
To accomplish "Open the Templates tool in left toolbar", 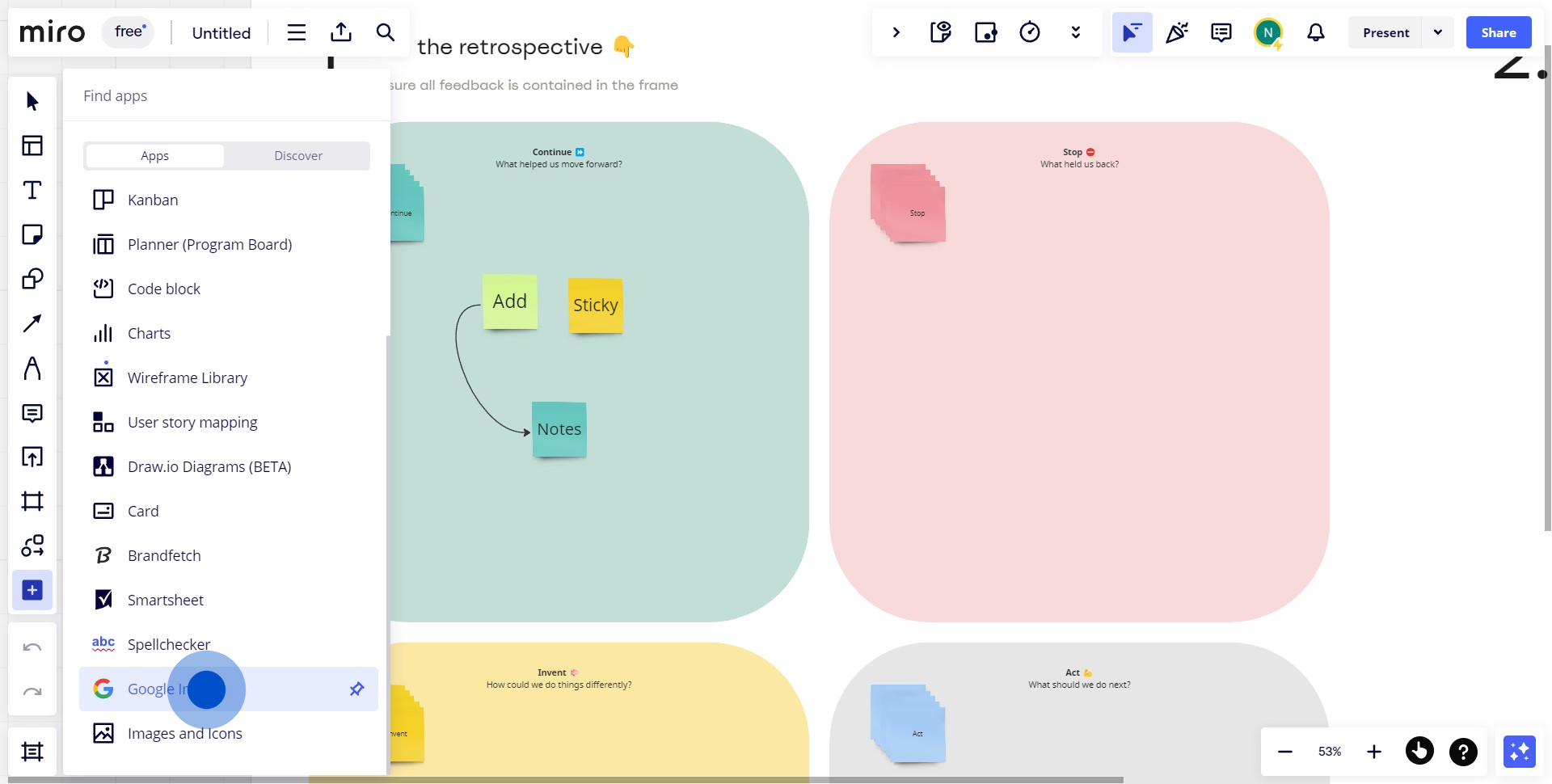I will (x=32, y=145).
